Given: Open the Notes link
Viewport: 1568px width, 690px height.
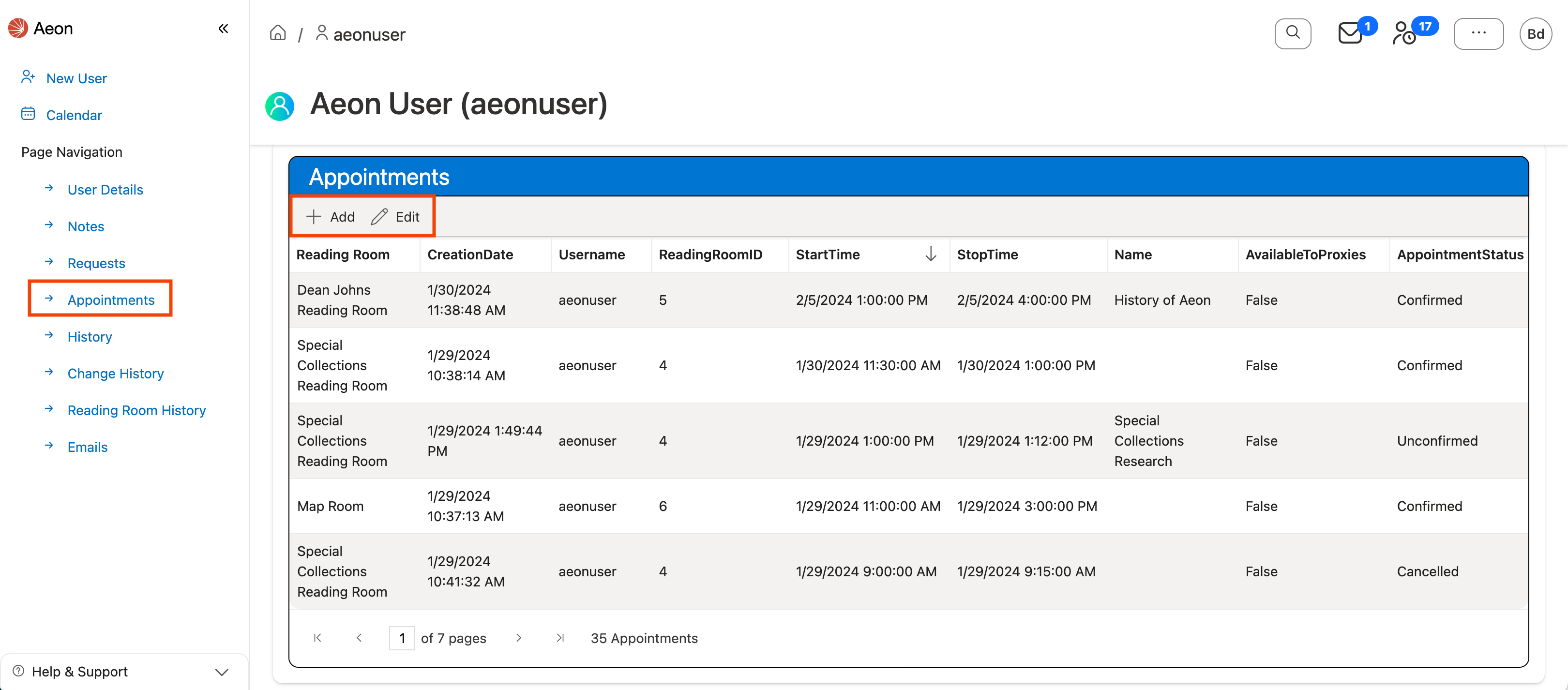Looking at the screenshot, I should tap(85, 226).
